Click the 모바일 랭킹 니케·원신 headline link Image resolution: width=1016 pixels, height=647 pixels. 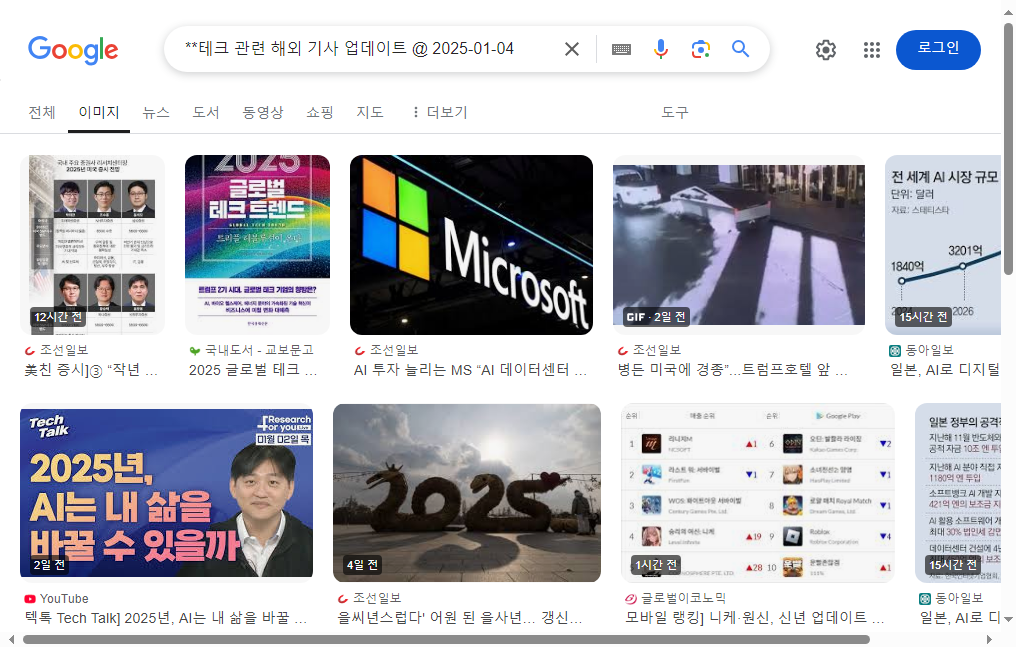[x=754, y=619]
